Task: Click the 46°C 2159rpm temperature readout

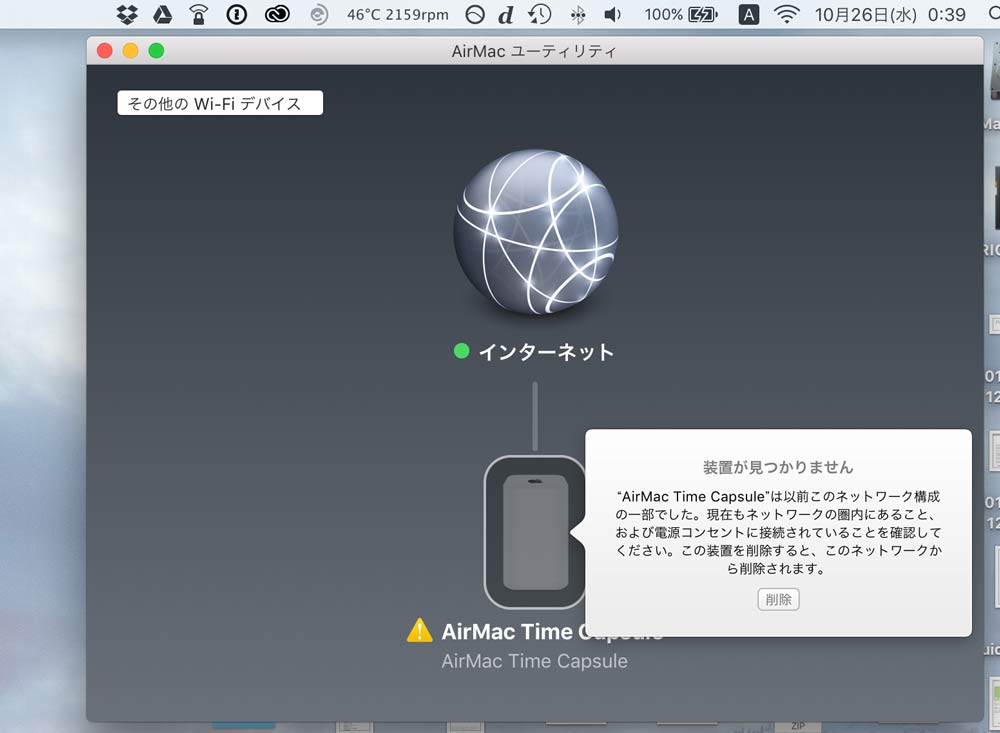Action: [x=398, y=14]
